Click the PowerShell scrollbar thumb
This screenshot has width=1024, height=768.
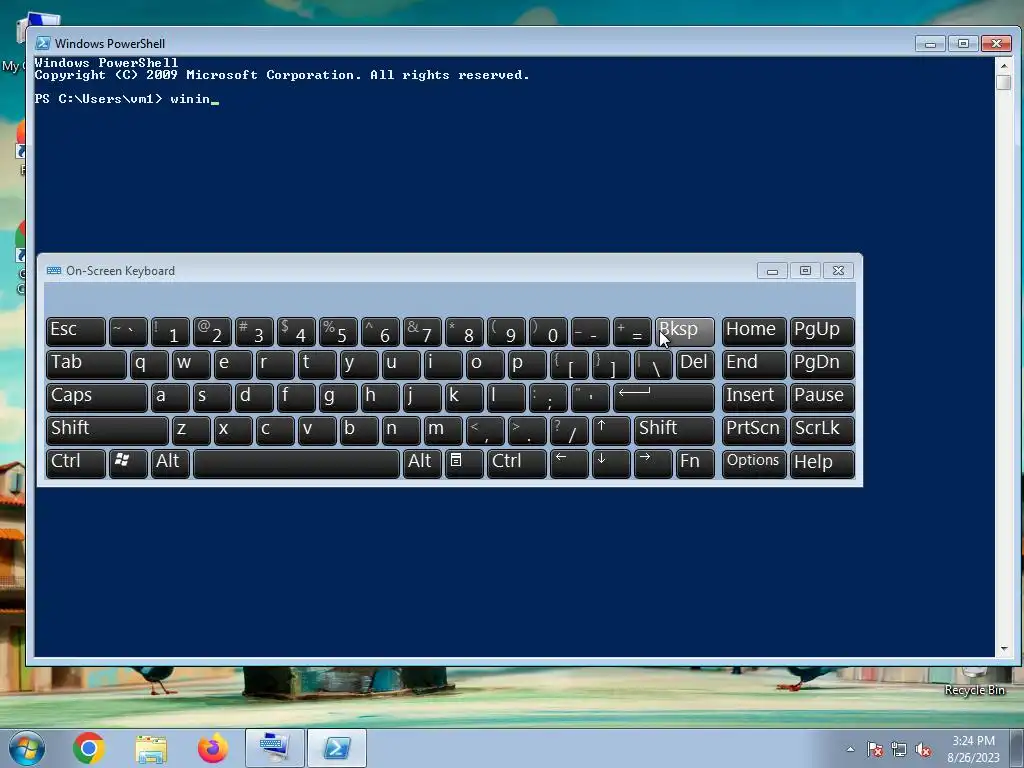1004,82
